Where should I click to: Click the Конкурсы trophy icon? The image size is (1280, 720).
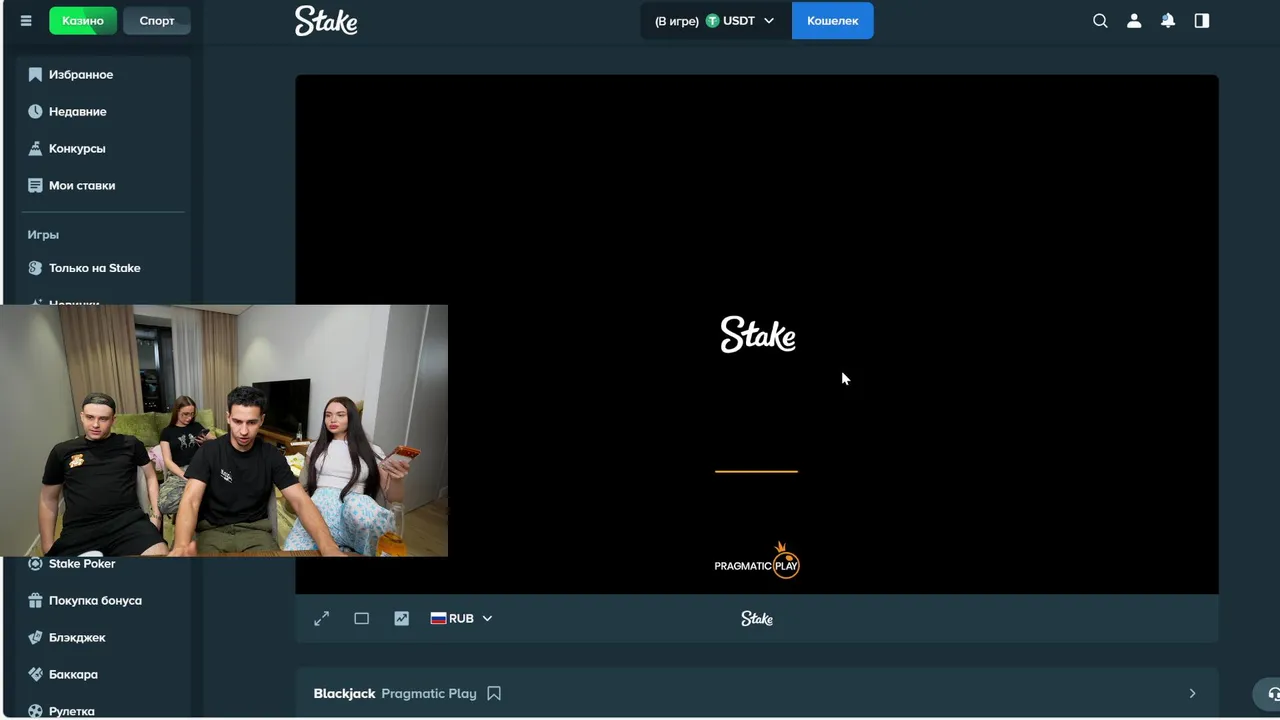pyautogui.click(x=35, y=149)
